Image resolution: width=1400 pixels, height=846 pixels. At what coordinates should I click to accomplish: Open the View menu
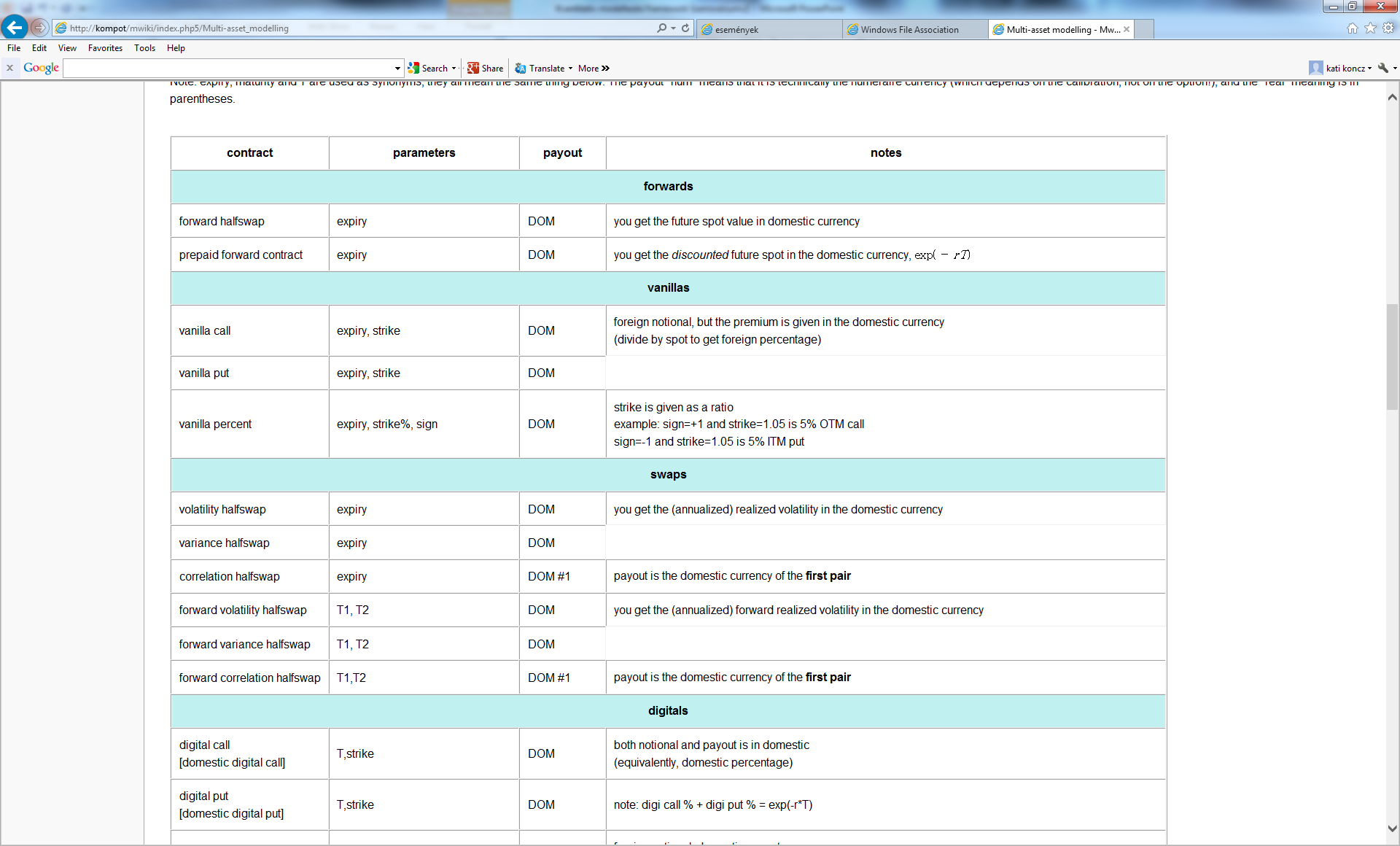(67, 48)
